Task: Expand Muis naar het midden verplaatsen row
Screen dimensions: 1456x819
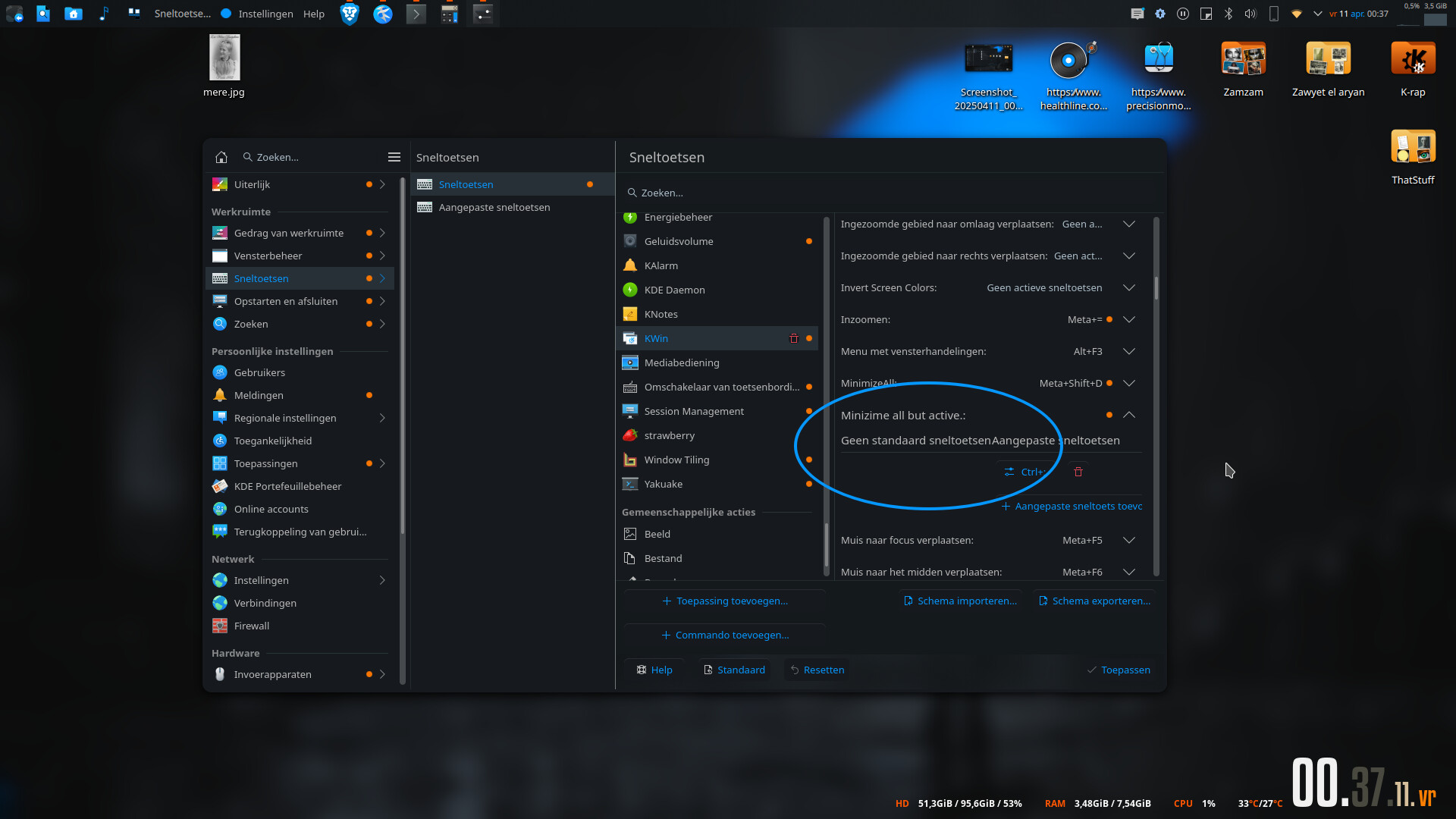Action: click(1129, 572)
